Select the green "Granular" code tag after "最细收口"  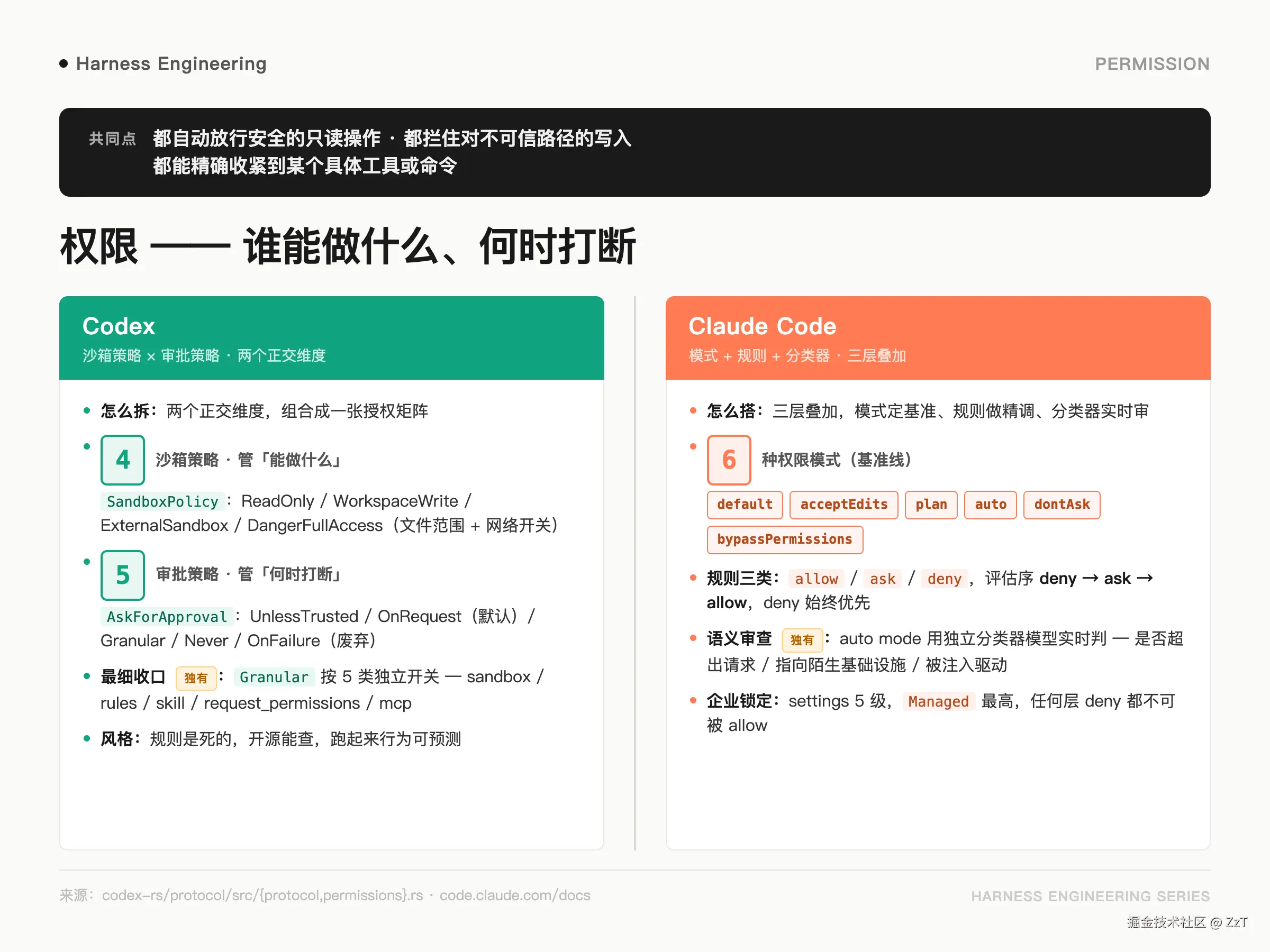(274, 678)
